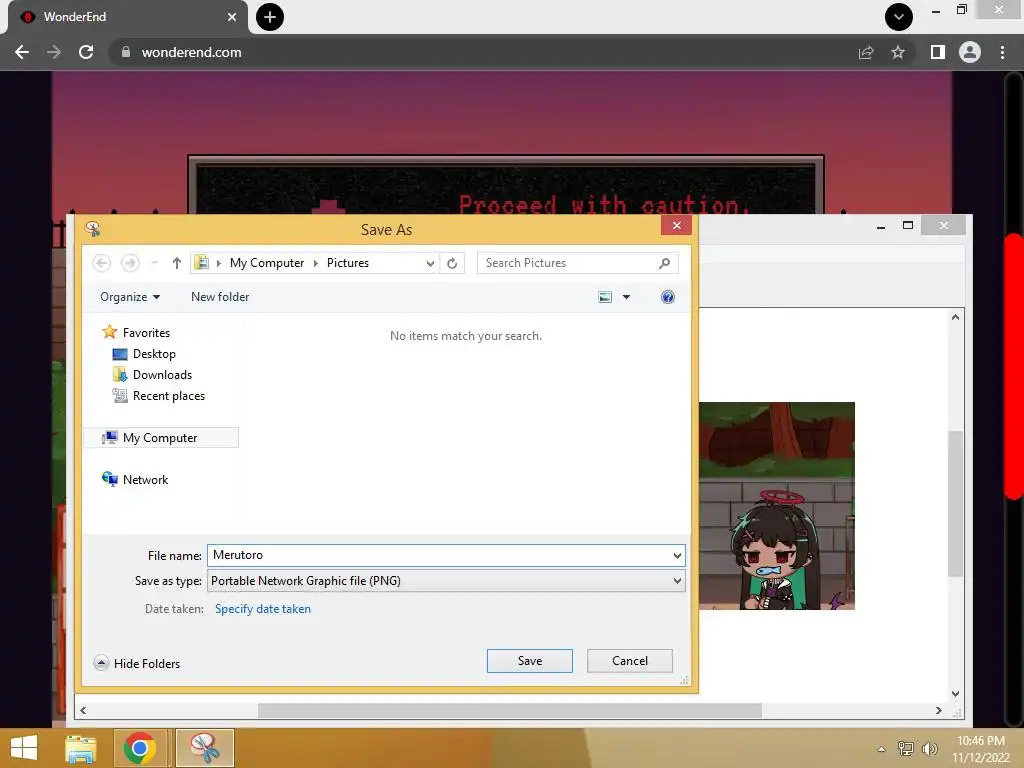Click the Snipping Tool horizontal scrollbar thumb
The width and height of the screenshot is (1024, 768).
click(509, 711)
